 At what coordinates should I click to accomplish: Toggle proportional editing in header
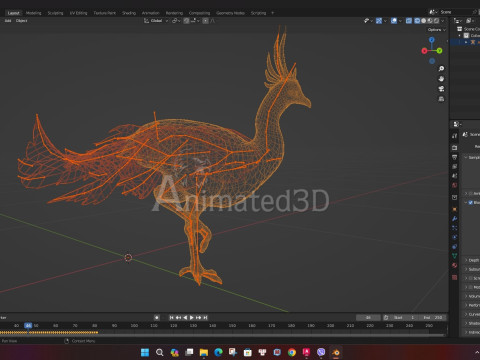(x=206, y=21)
